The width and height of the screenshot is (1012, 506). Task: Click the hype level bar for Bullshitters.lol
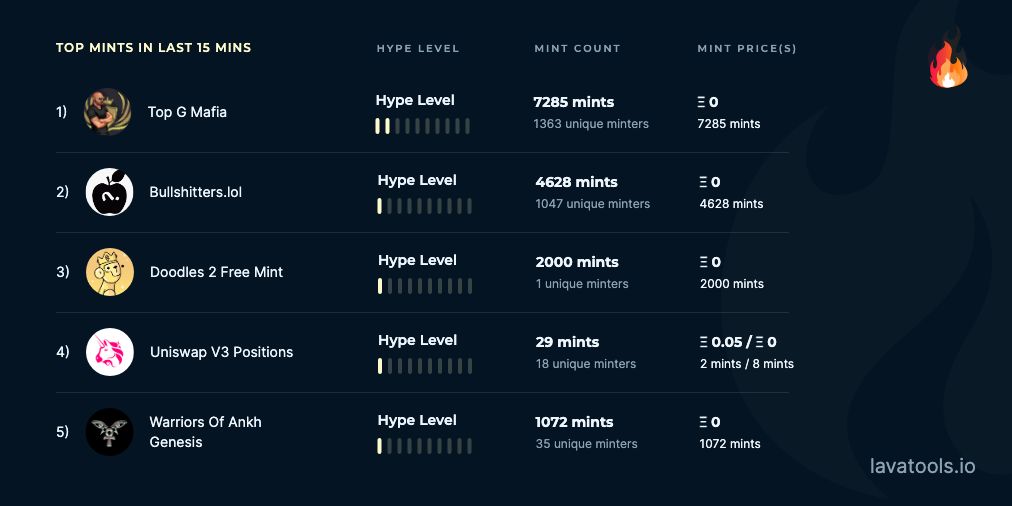[x=424, y=206]
